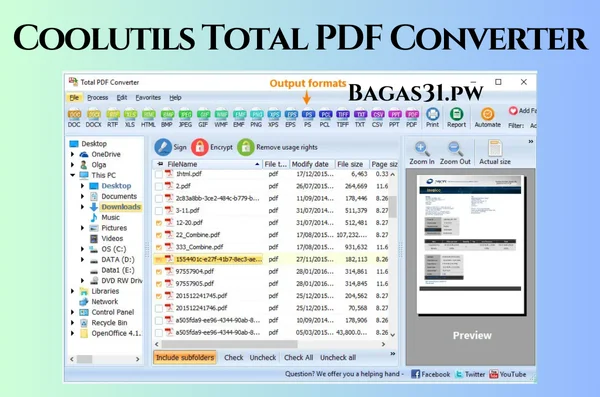Click the invoice preview thumbnail

471,245
